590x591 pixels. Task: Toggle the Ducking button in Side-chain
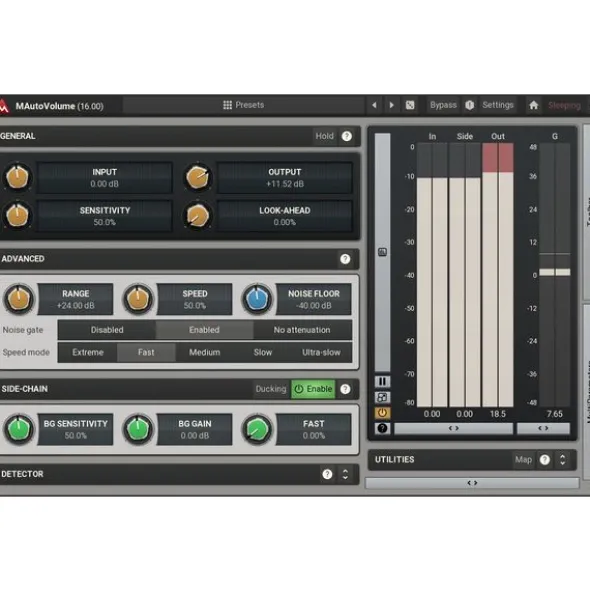pos(271,389)
